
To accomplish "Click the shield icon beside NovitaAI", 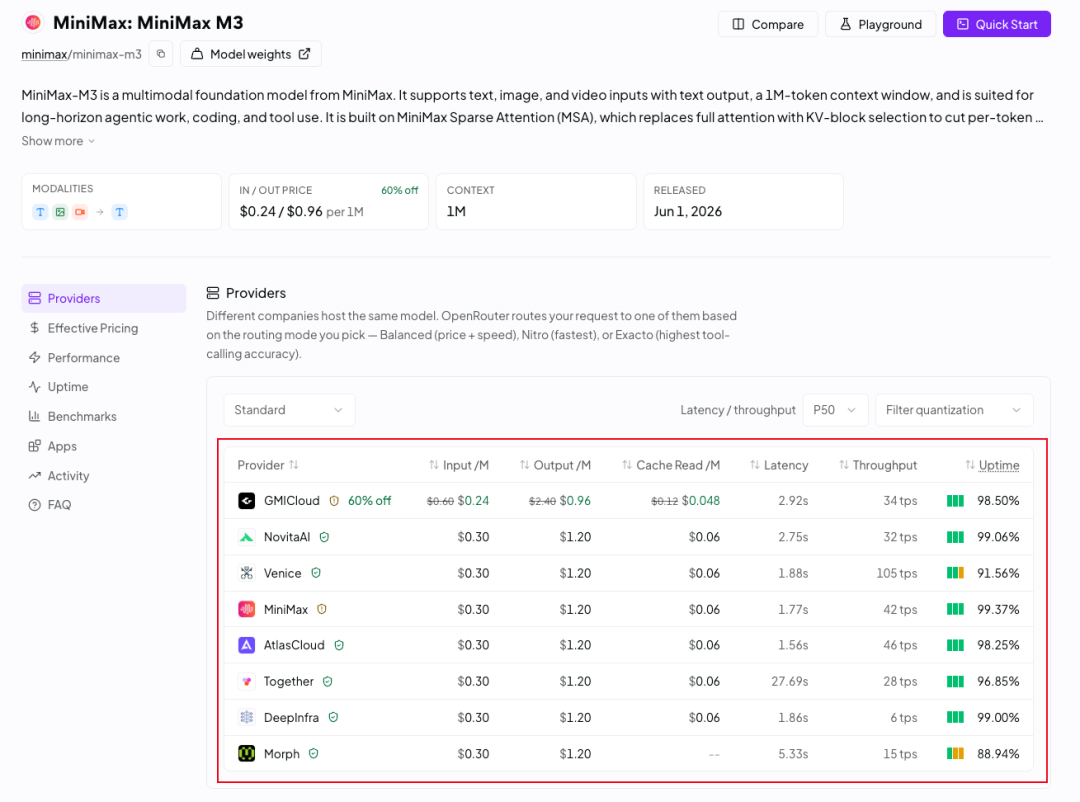I will 324,537.
